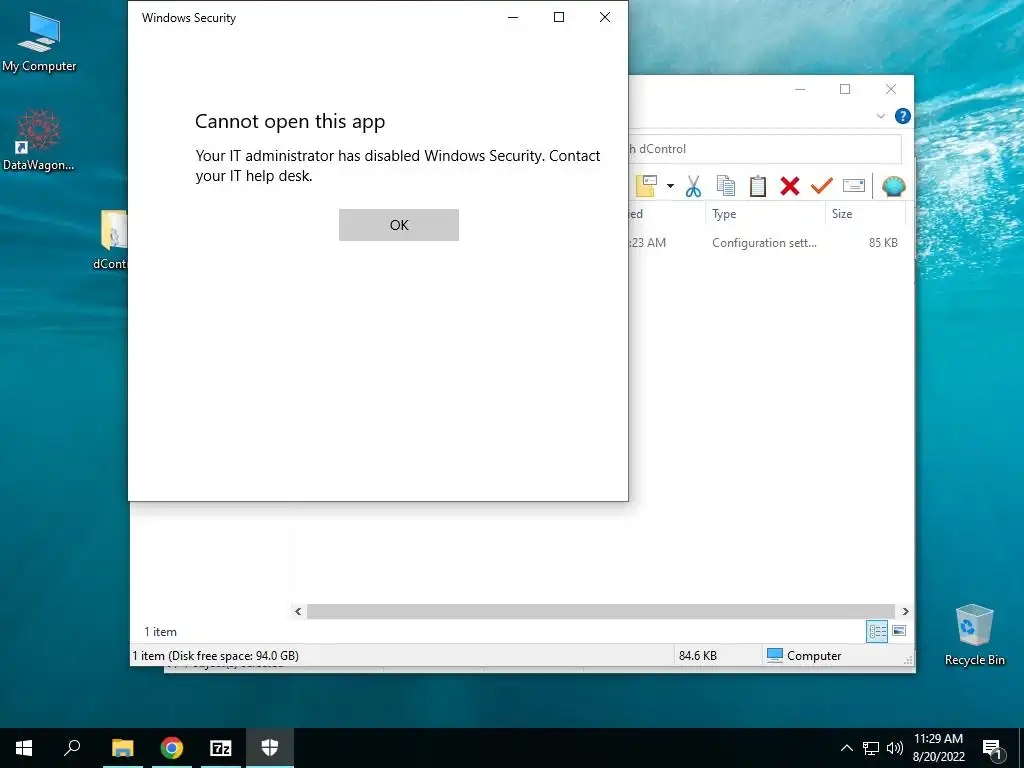
Task: Close the Windows Security window
Action: [605, 18]
